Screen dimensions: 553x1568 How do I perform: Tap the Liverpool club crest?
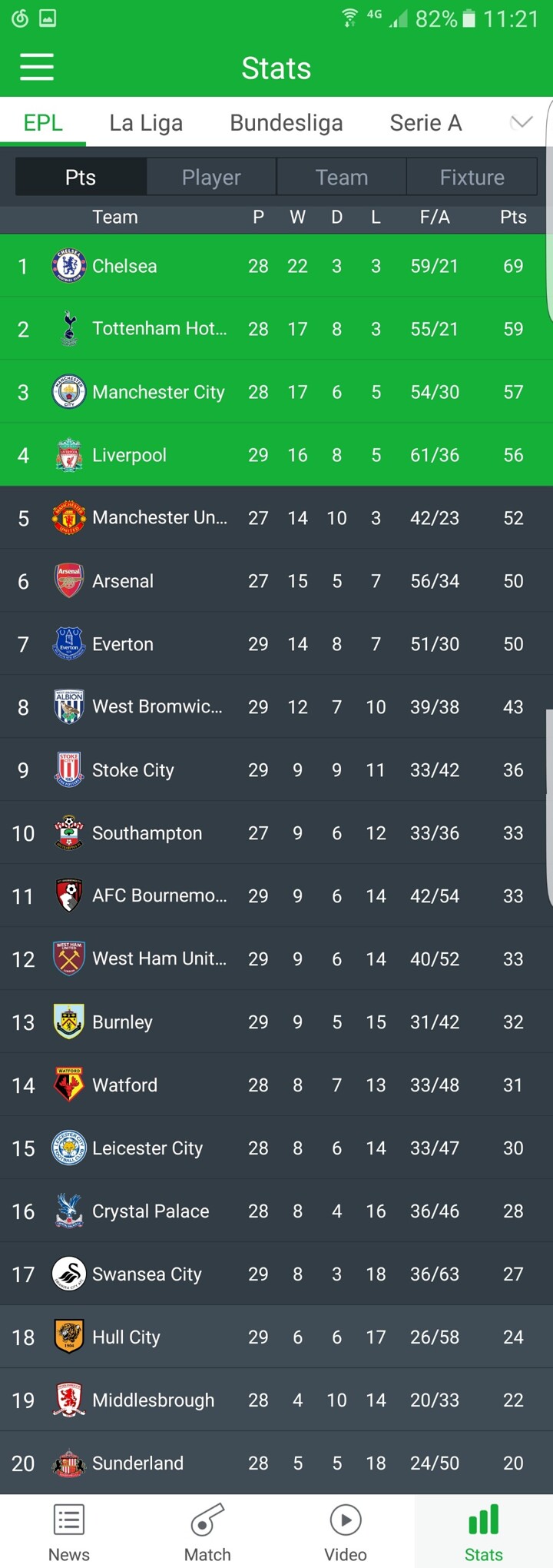(68, 455)
